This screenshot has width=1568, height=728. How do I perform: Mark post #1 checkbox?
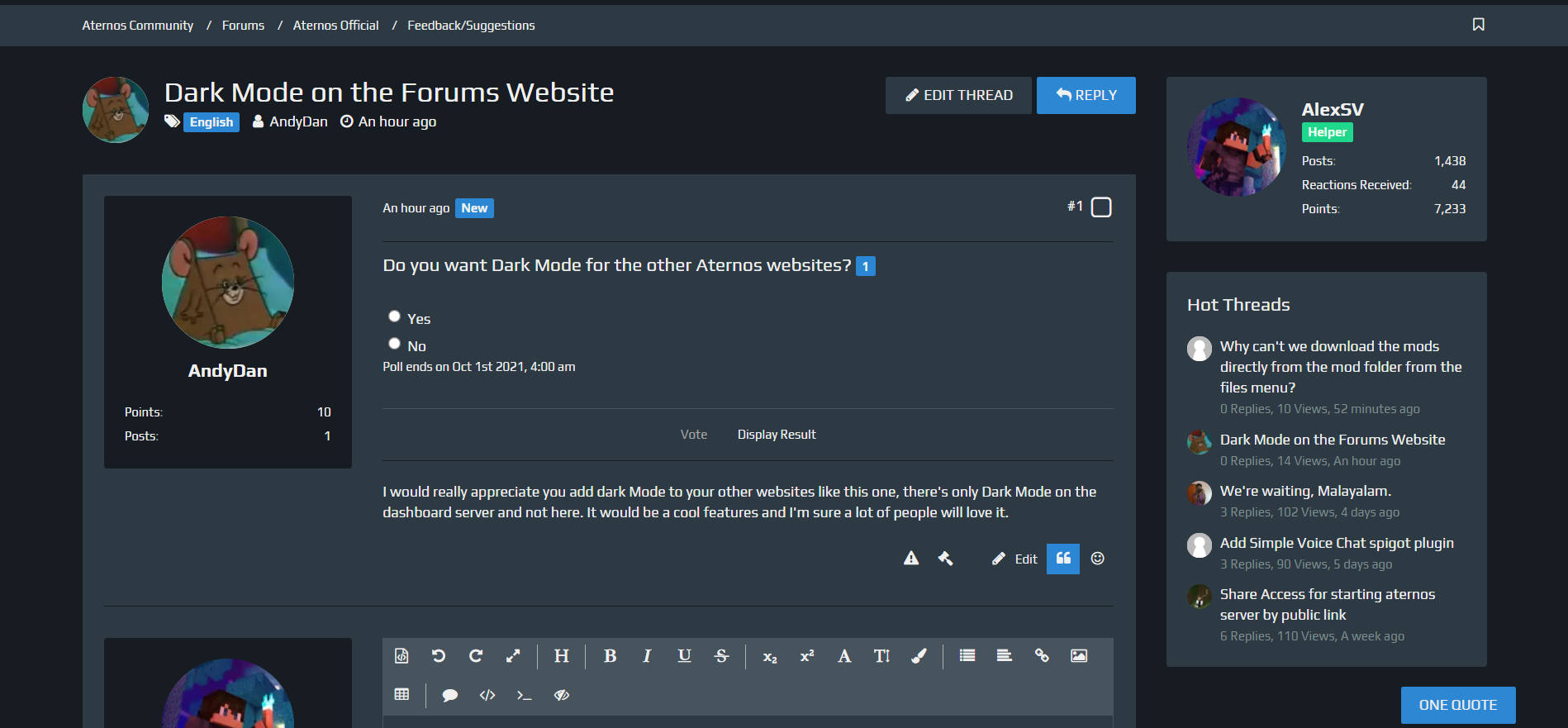click(1101, 207)
